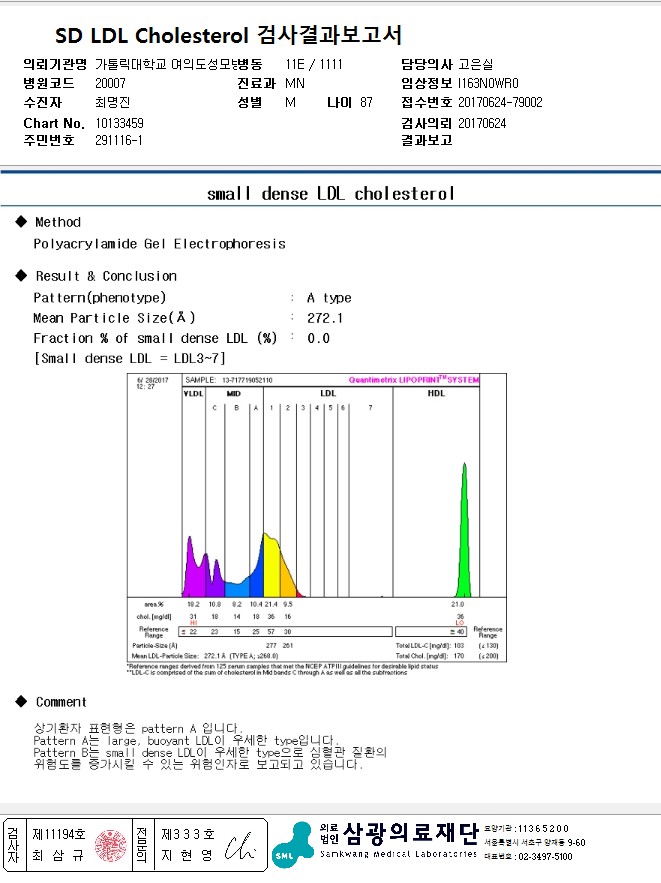Select the examiner name 최삼규
Image resolution: width=661 pixels, height=883 pixels.
[x=59, y=855]
